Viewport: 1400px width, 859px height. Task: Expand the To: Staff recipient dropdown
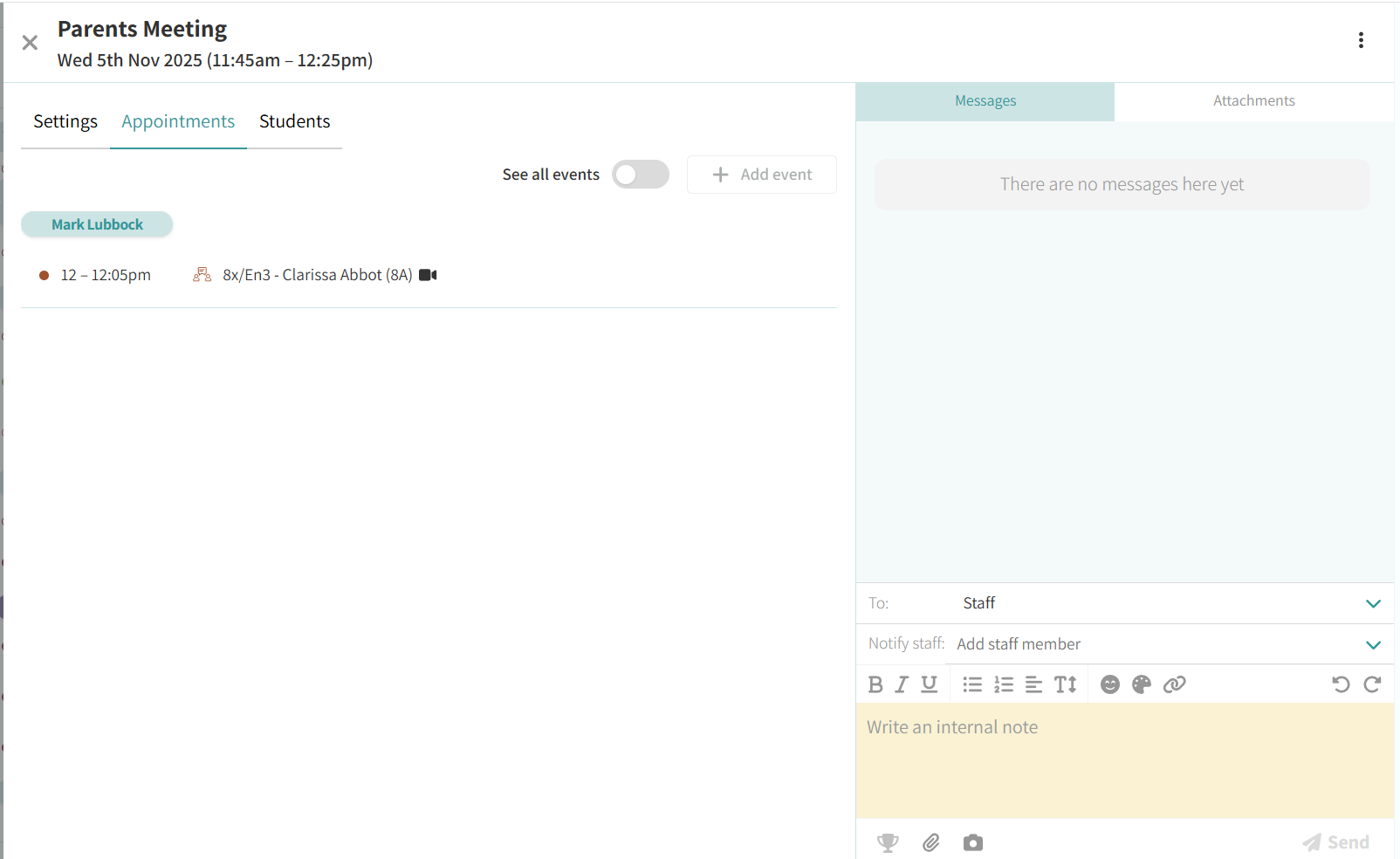pos(1373,603)
